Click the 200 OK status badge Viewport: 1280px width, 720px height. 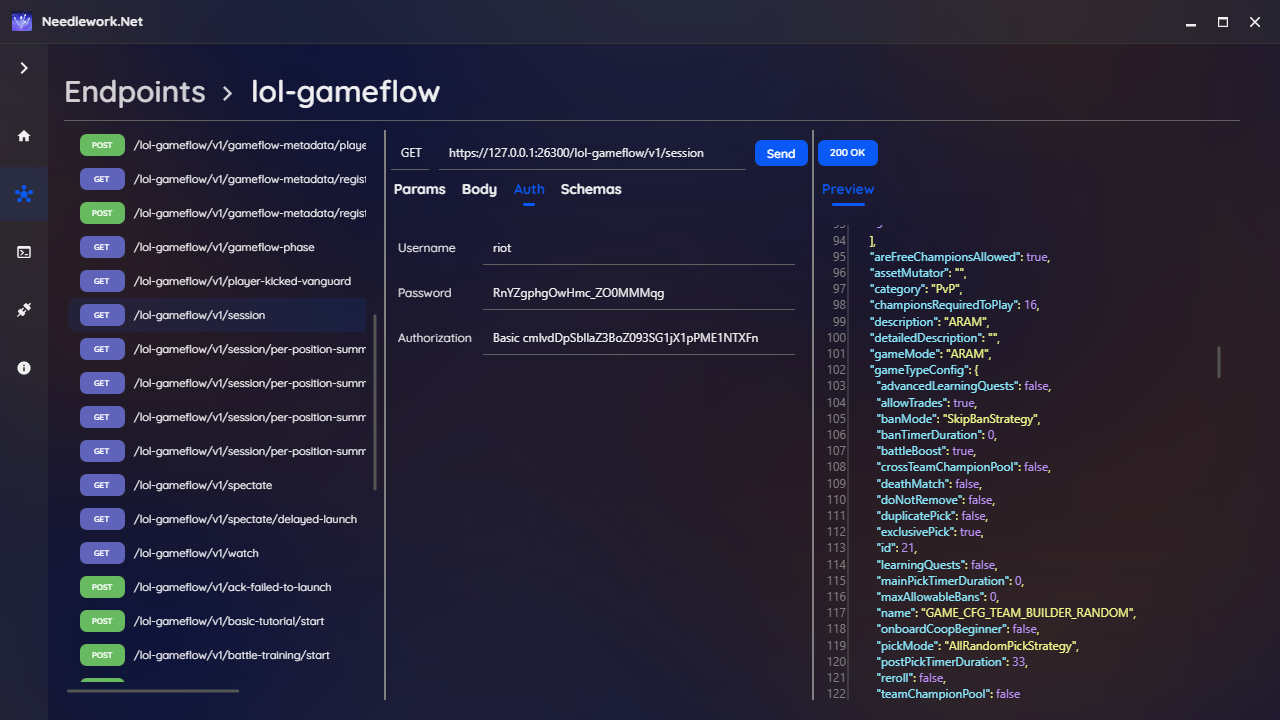tap(847, 152)
